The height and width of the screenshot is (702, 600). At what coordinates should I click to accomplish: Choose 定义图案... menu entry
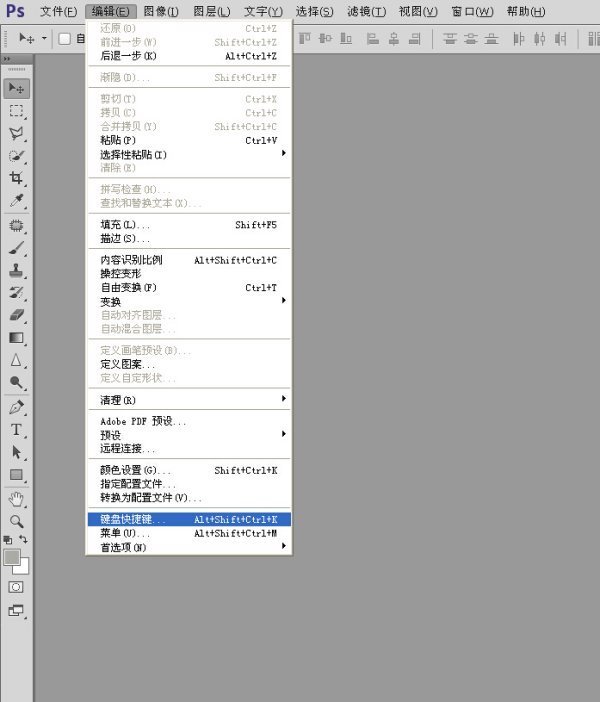click(189, 364)
